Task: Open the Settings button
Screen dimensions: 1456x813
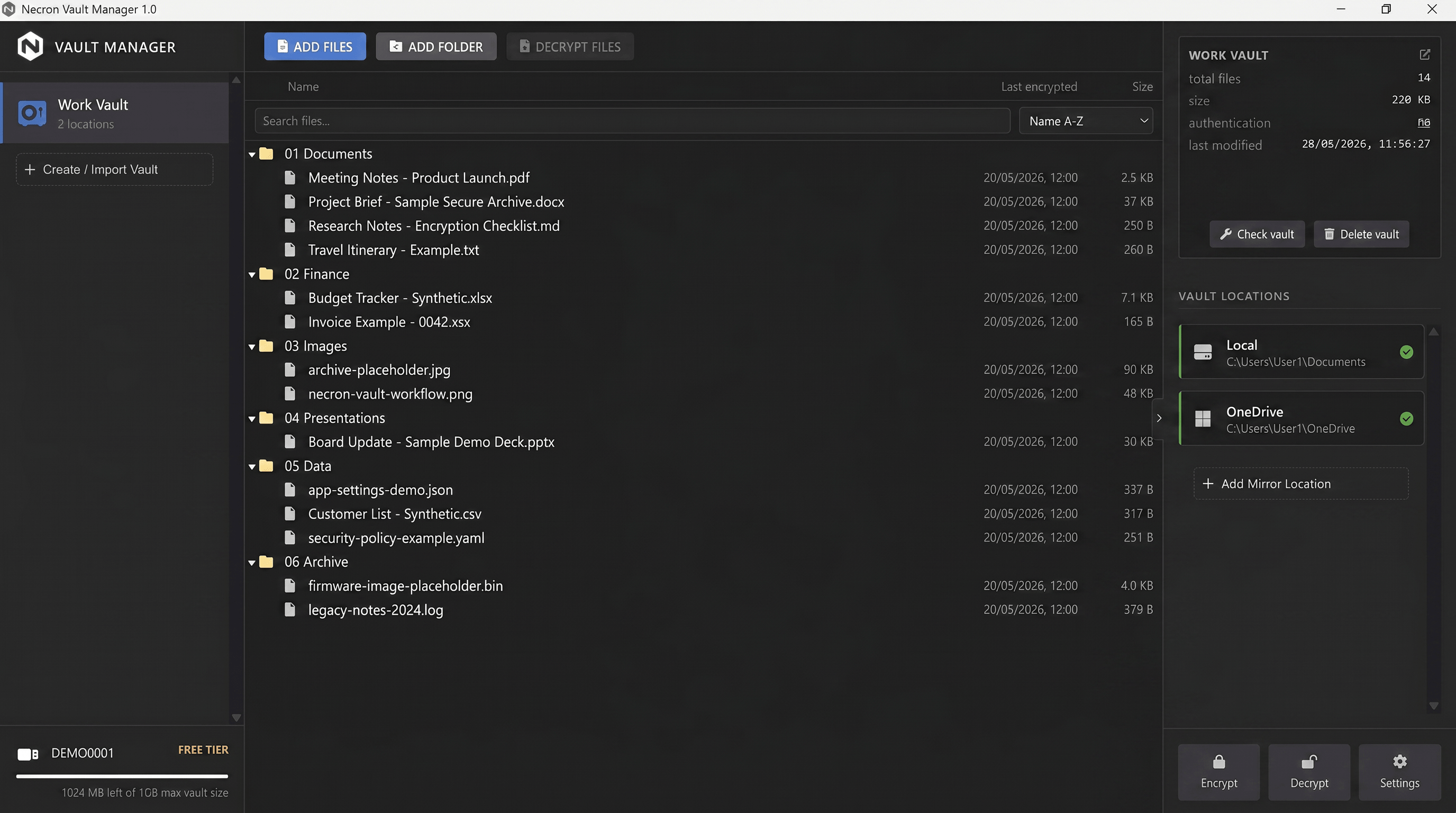Action: tap(1399, 772)
